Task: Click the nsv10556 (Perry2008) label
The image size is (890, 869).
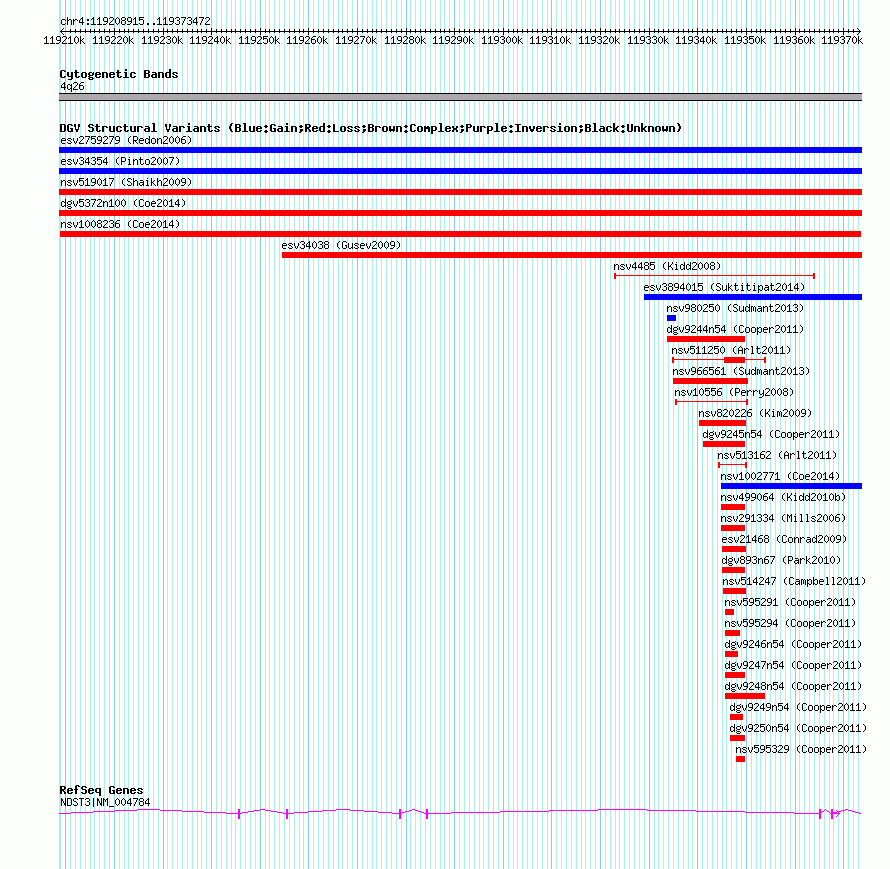Action: [734, 392]
